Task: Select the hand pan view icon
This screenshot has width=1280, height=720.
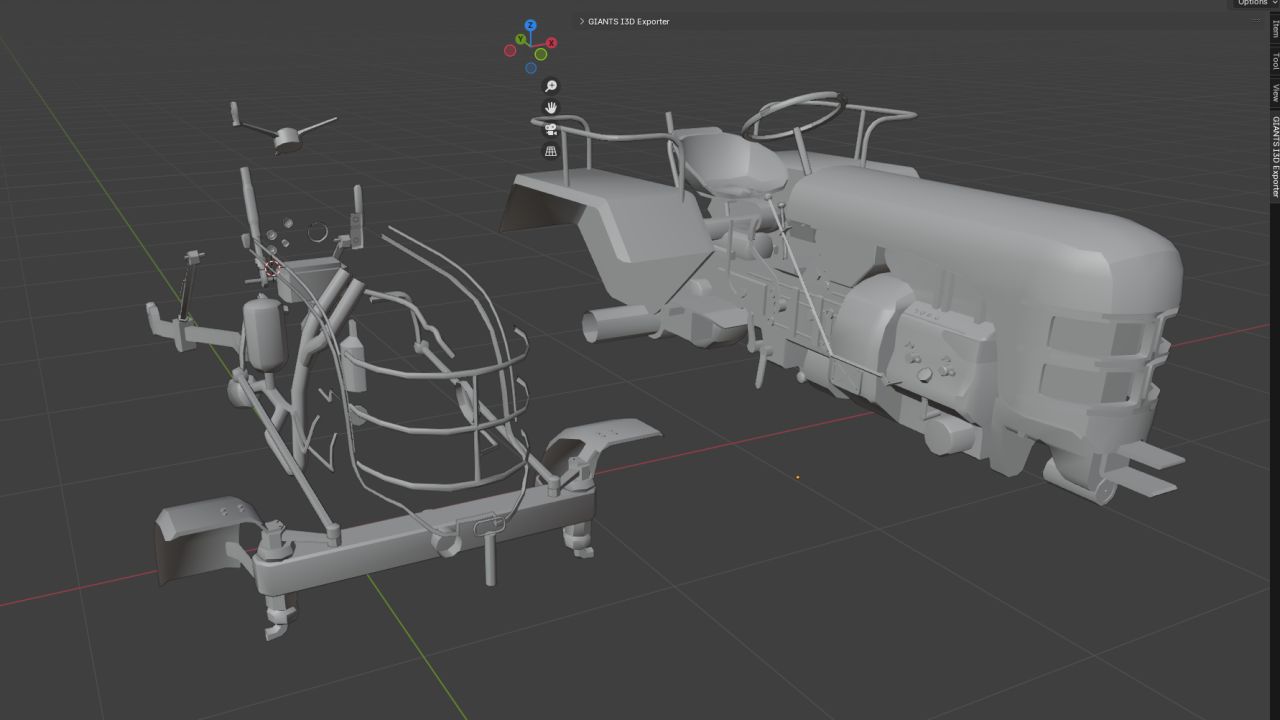Action: (550, 107)
